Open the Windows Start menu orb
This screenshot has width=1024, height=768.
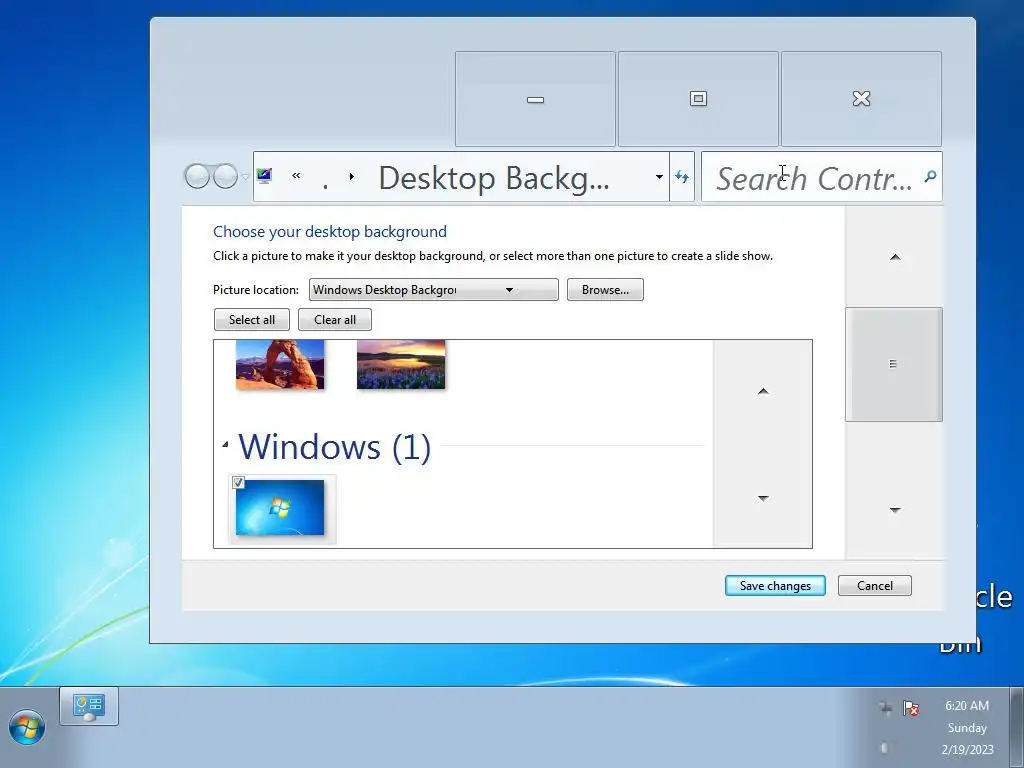click(x=27, y=727)
